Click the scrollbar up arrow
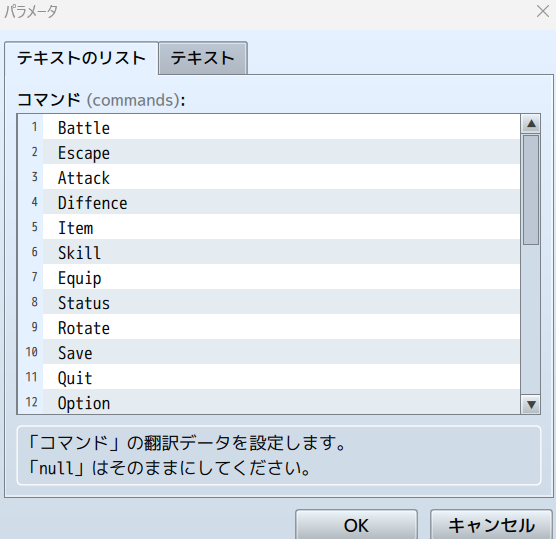556x539 pixels. pyautogui.click(x=531, y=124)
